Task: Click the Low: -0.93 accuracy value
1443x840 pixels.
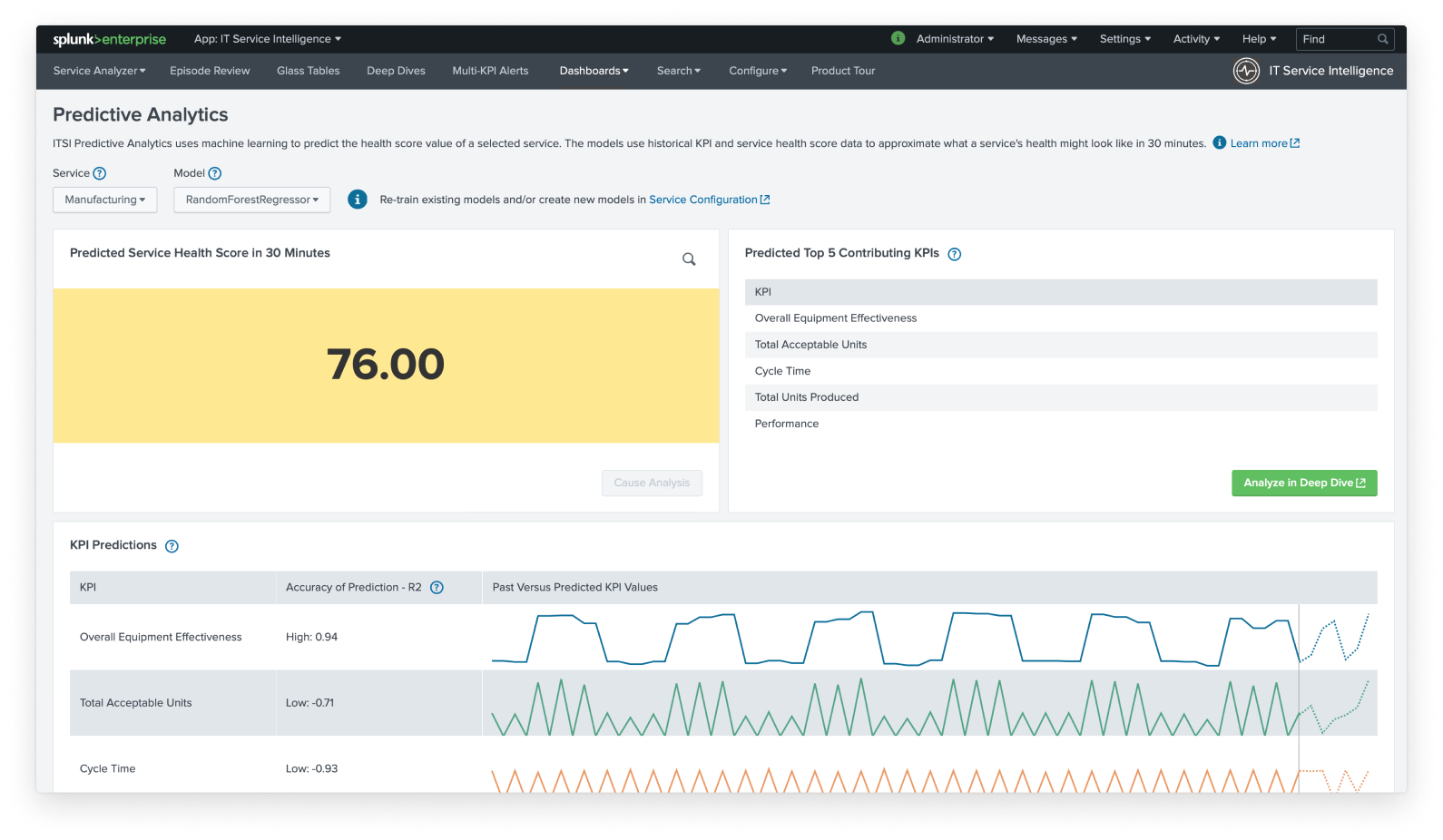Action: click(311, 768)
